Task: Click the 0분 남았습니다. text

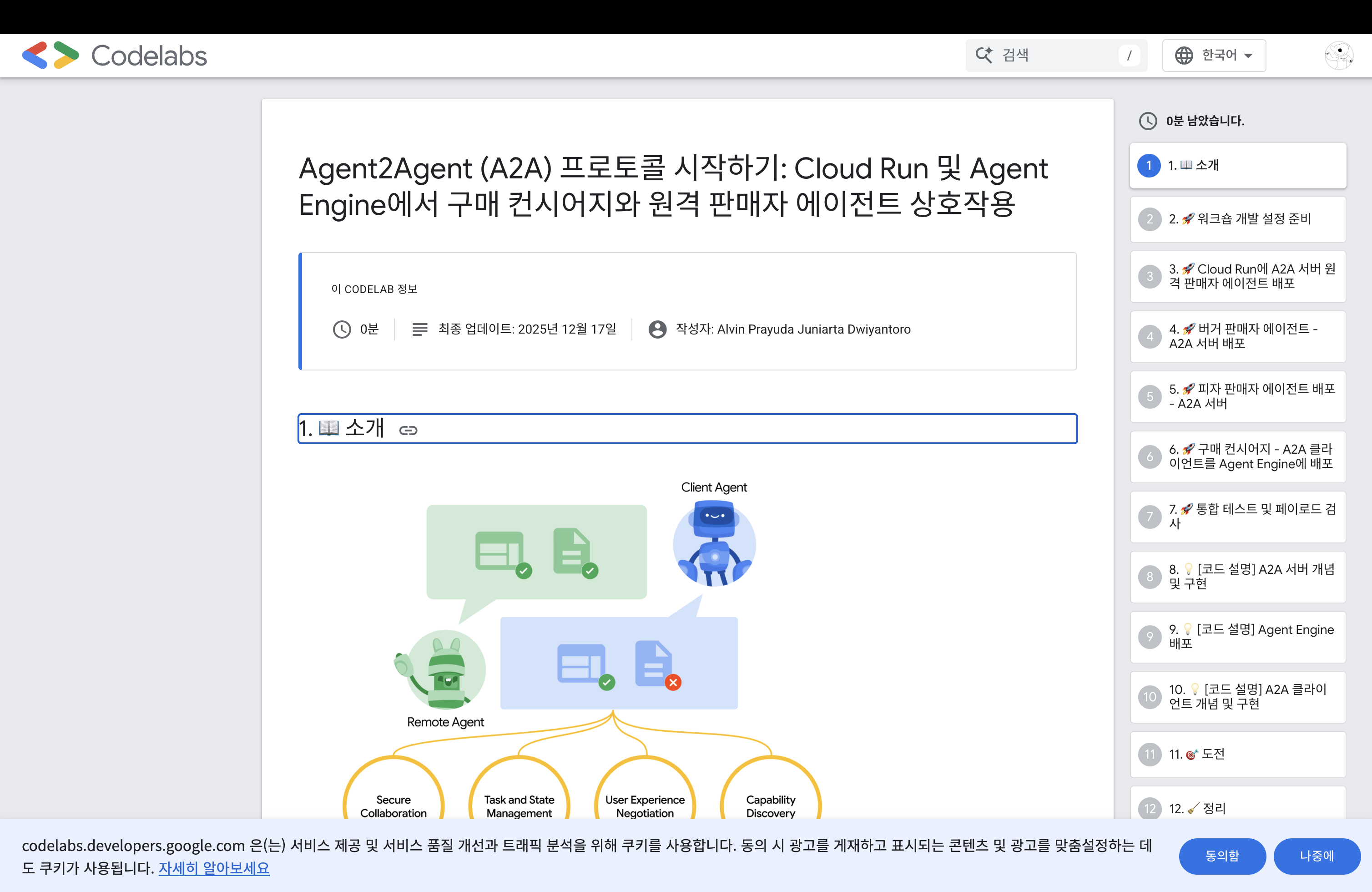Action: point(1205,121)
